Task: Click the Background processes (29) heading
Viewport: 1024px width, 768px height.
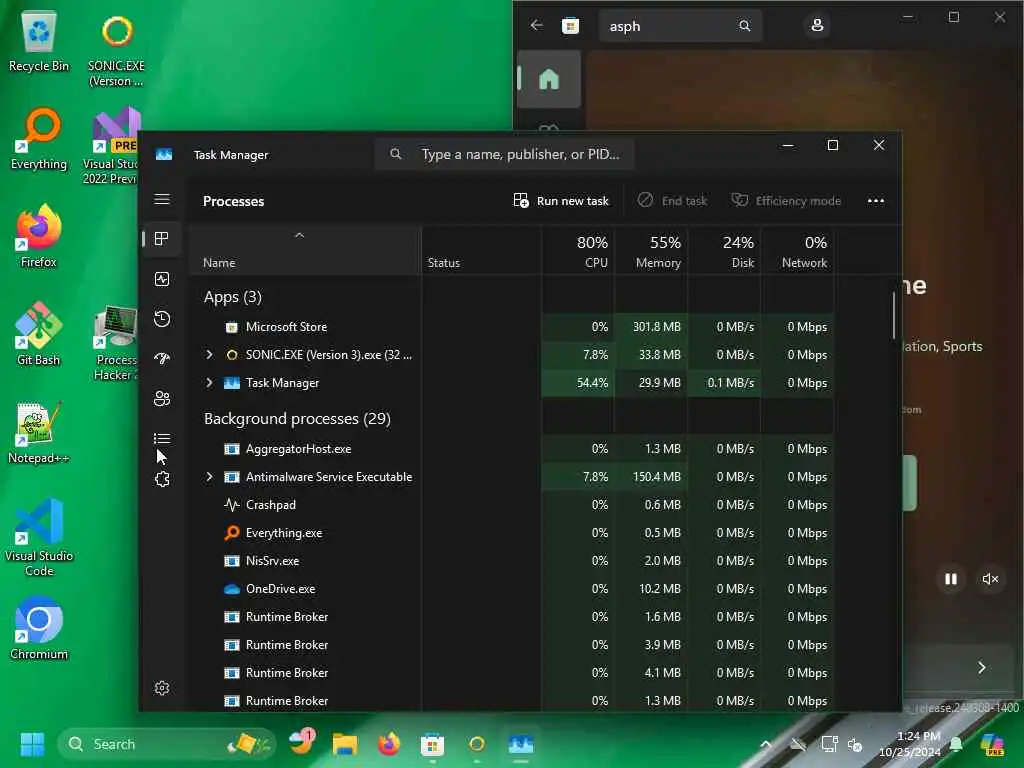Action: (x=297, y=419)
